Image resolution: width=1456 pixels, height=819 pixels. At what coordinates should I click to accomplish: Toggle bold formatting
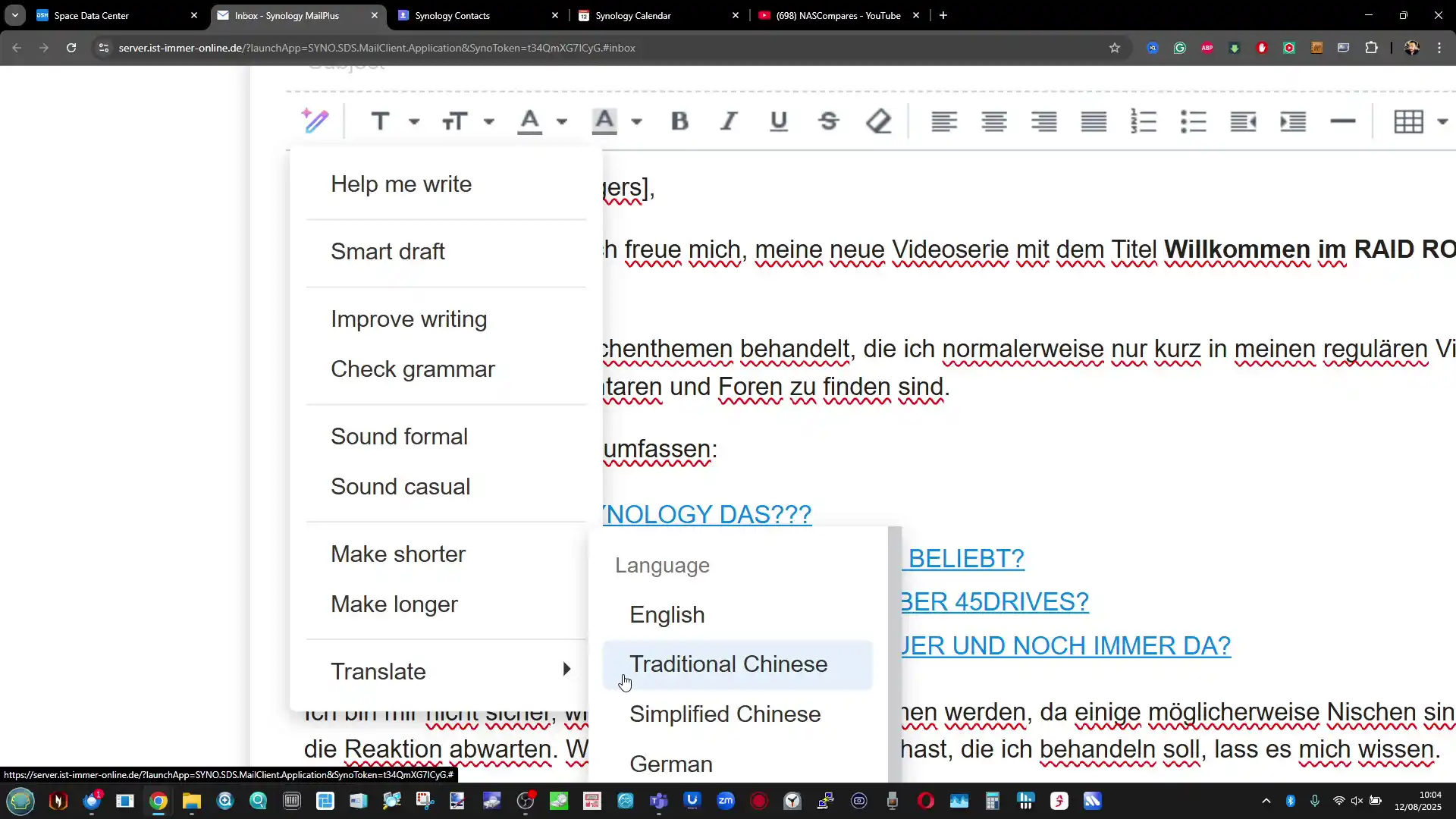(x=679, y=121)
